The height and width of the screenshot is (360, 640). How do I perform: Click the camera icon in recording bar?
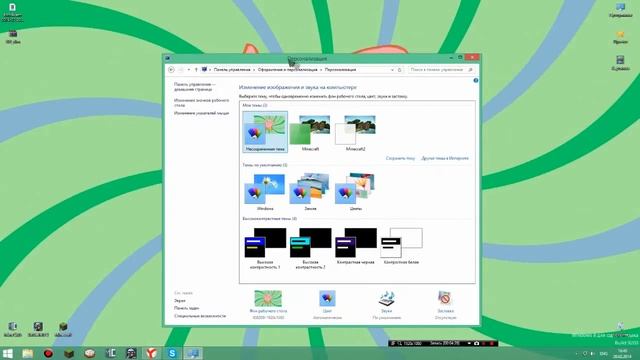click(x=476, y=344)
